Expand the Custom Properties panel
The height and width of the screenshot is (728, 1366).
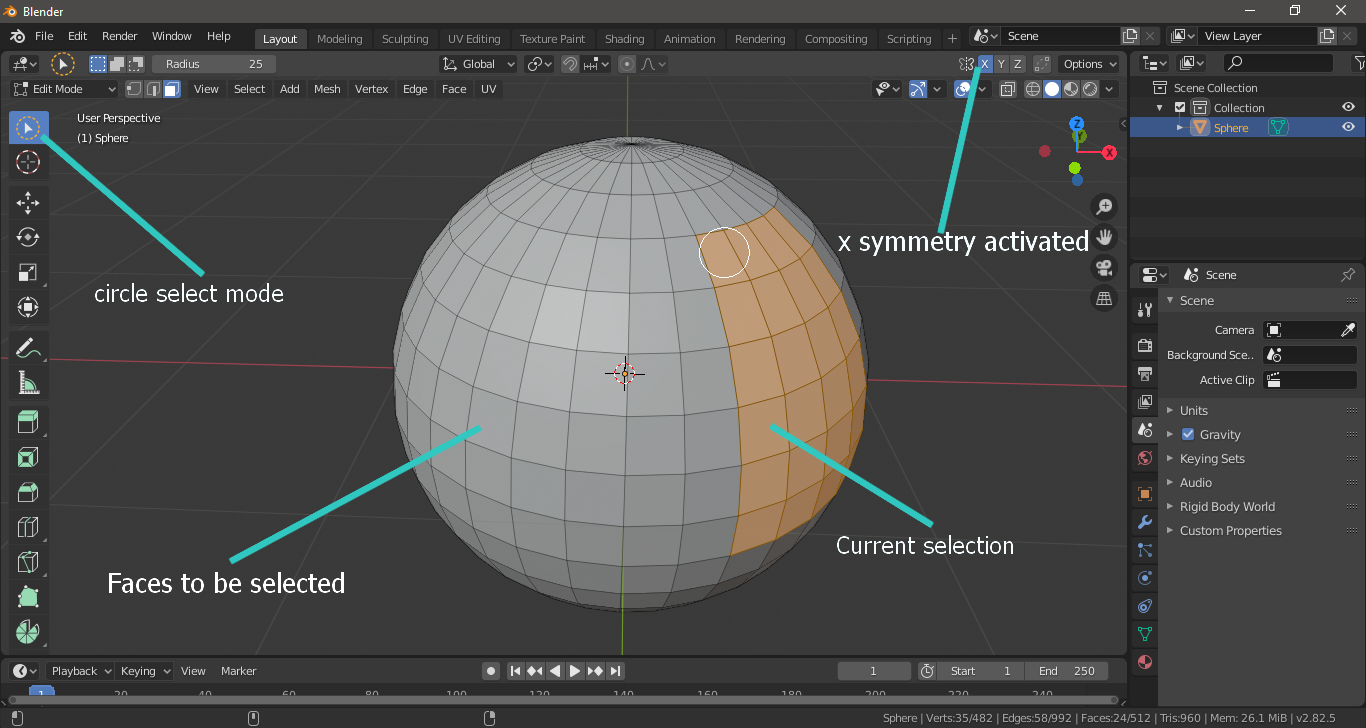pos(1230,530)
